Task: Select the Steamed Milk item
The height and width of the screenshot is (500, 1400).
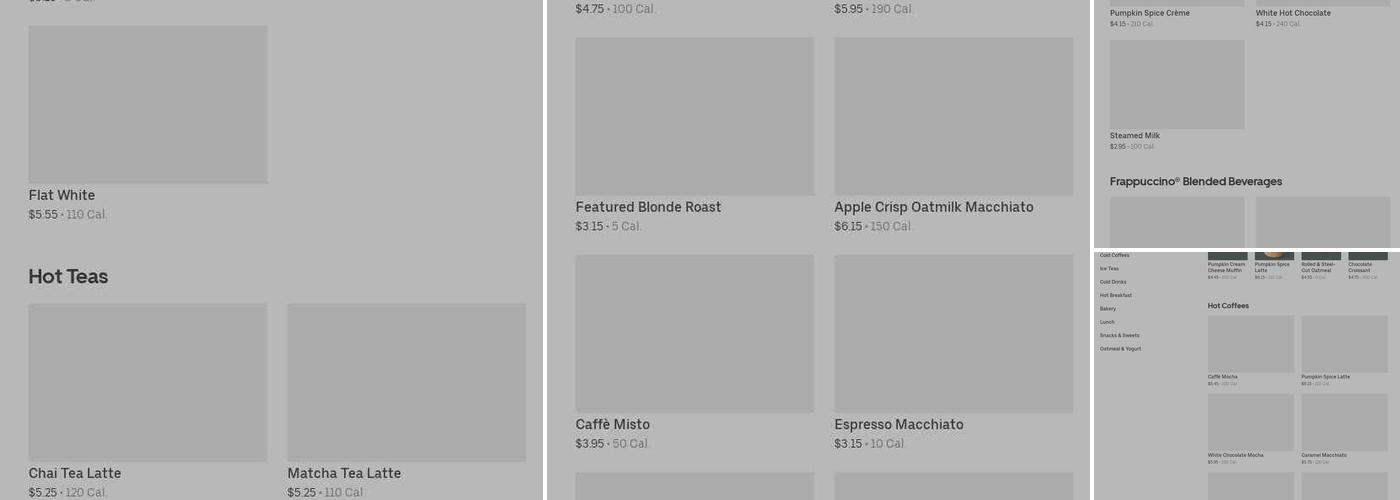Action: coord(1176,85)
